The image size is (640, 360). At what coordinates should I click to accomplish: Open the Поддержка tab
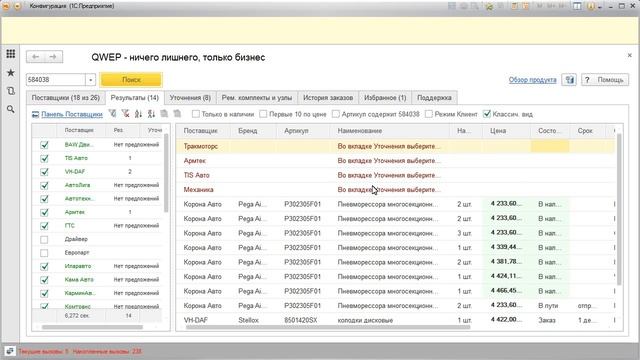(x=434, y=98)
